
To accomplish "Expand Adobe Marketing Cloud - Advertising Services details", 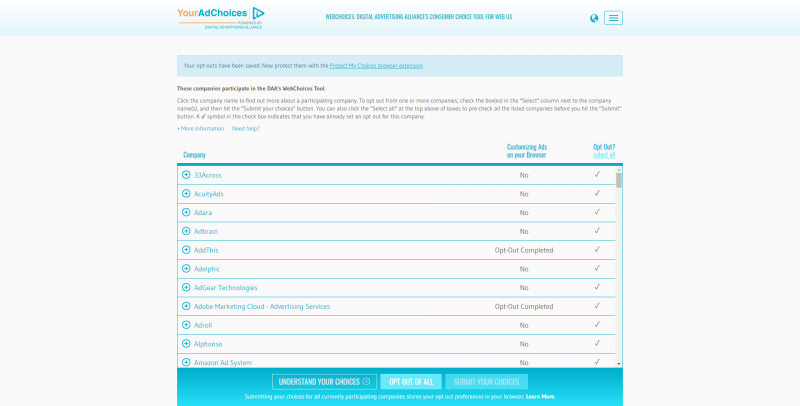I will point(186,306).
